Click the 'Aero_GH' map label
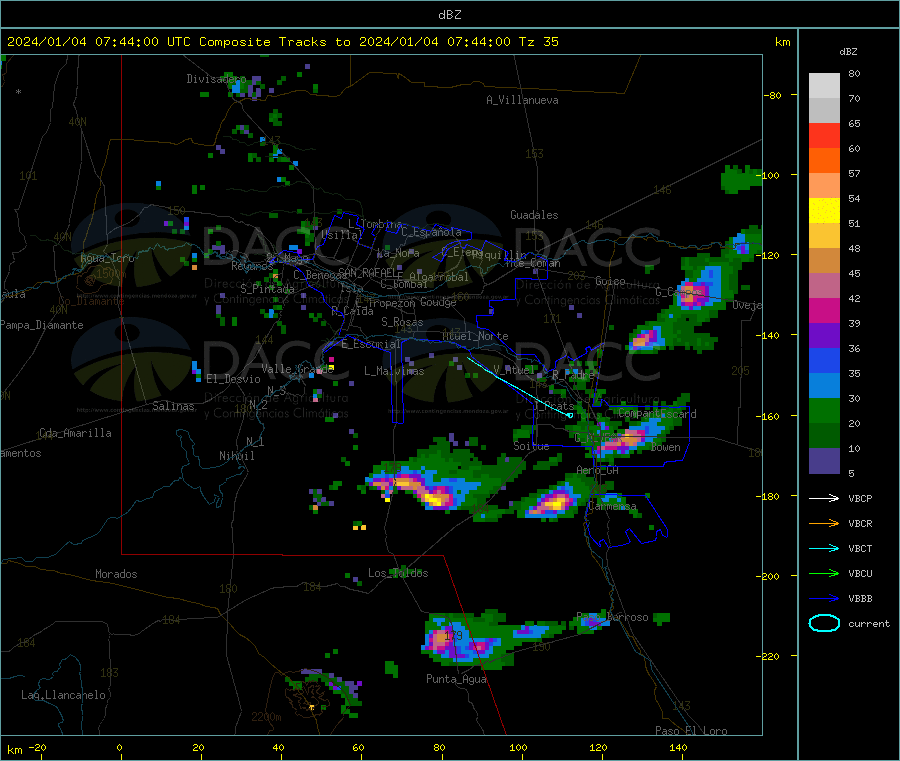Viewport: 900px width, 761px height. [x=598, y=470]
